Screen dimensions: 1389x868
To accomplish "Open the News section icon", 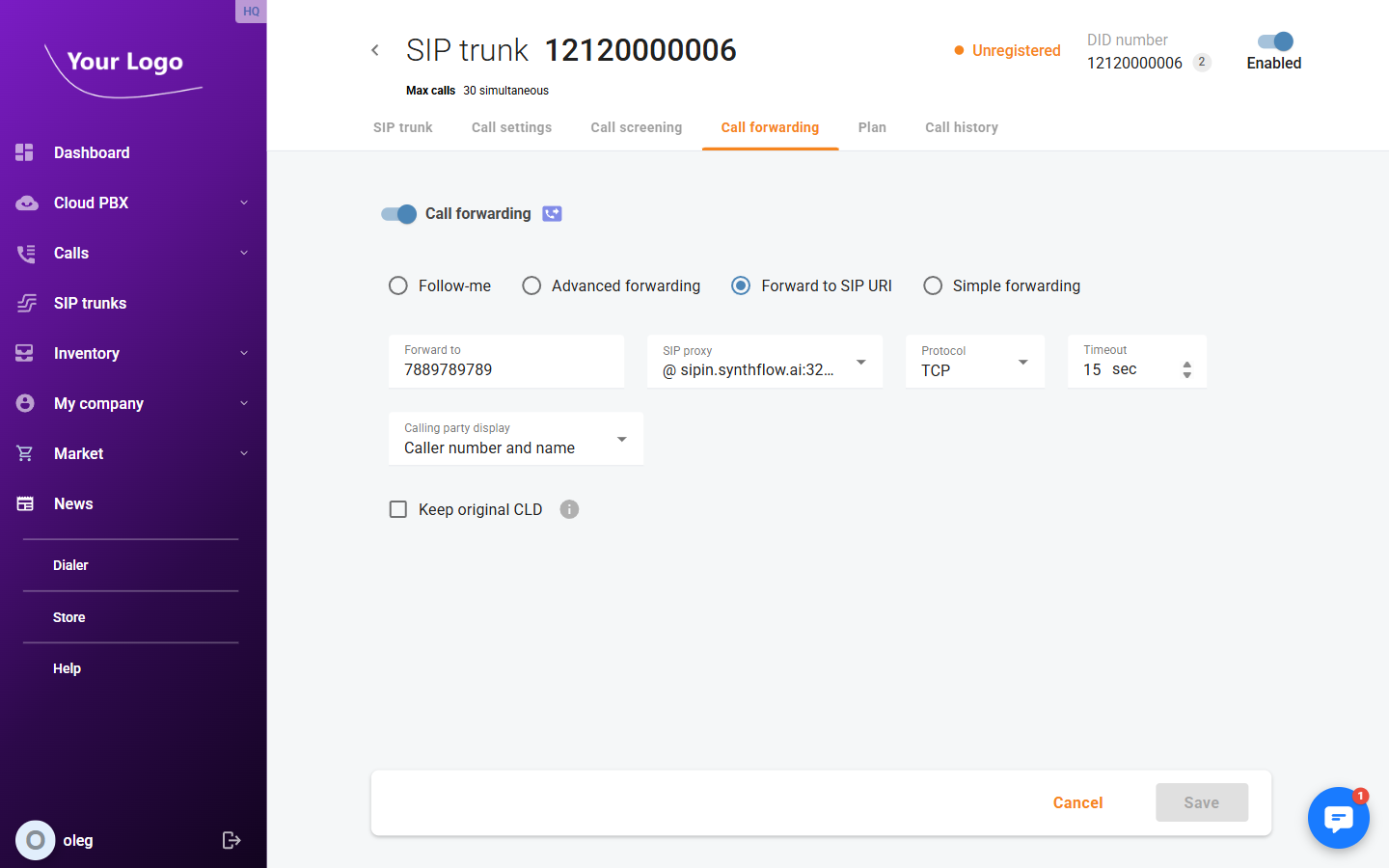I will pos(25,503).
